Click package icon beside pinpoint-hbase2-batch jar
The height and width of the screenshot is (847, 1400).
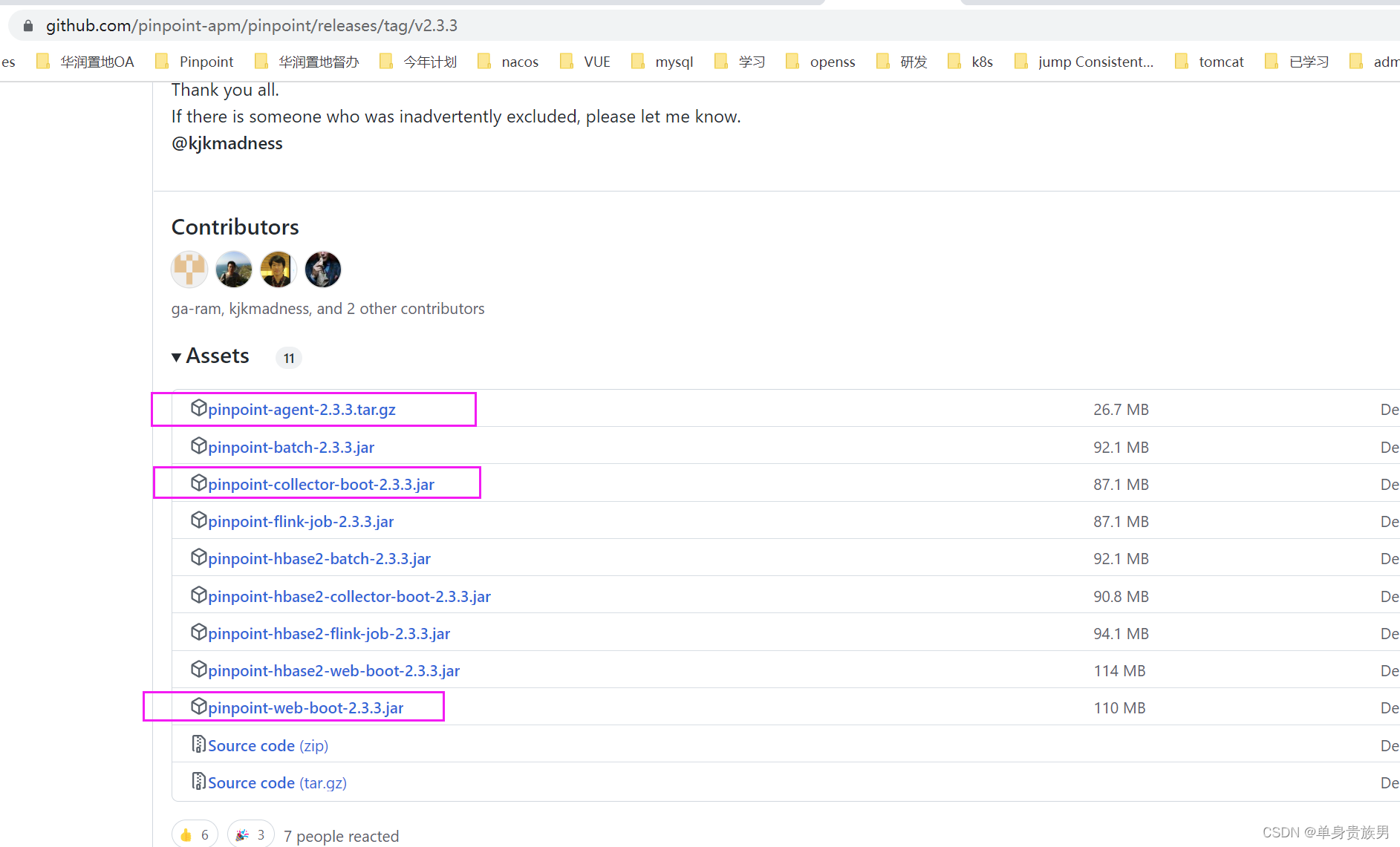pyautogui.click(x=198, y=557)
